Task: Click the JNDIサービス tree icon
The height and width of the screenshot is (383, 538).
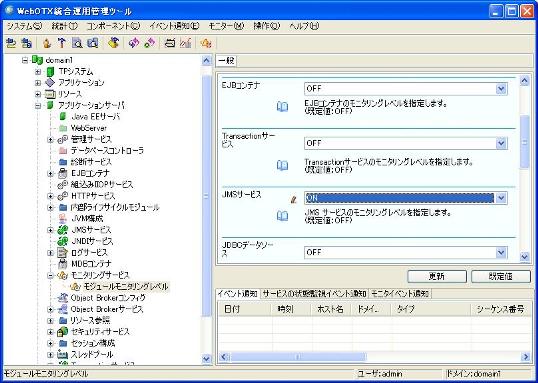Action: [x=63, y=241]
